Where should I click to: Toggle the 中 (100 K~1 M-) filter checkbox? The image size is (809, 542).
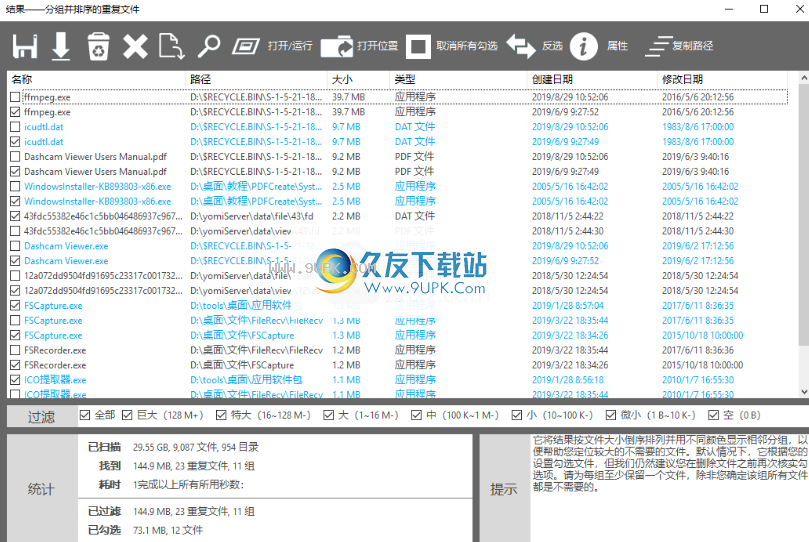(x=416, y=415)
